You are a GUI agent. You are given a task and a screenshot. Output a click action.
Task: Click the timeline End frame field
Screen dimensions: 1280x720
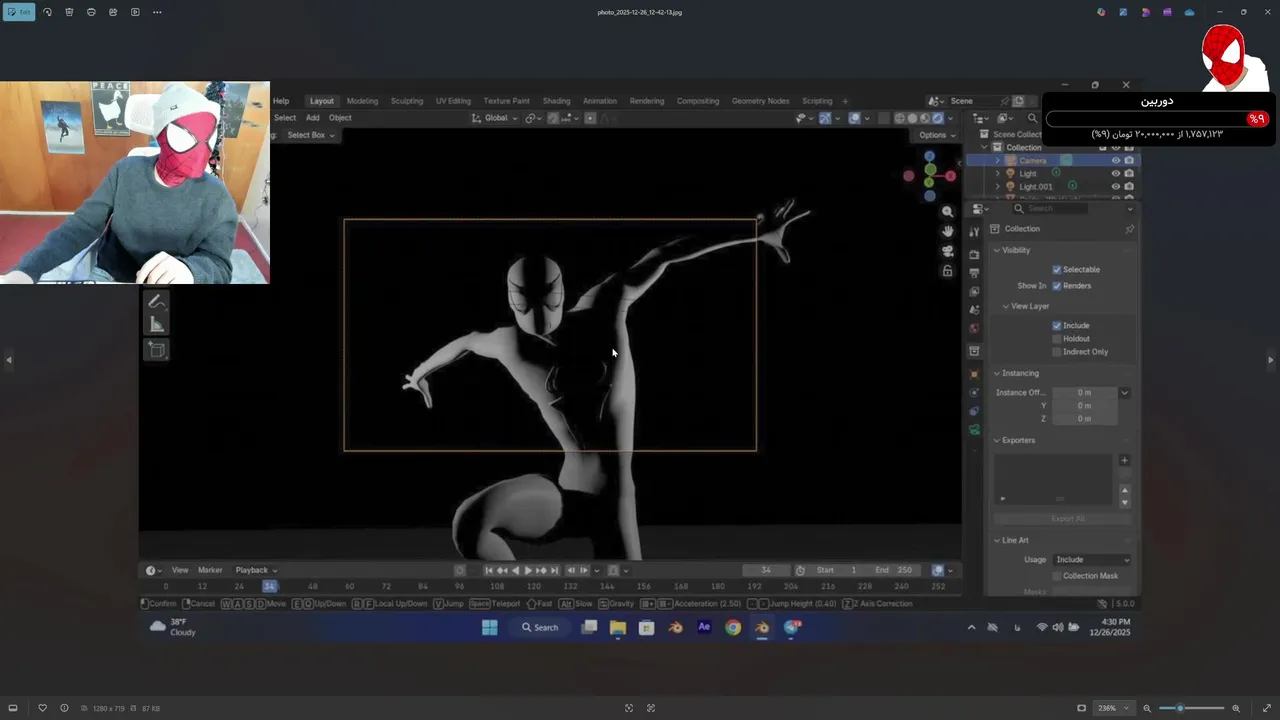[895, 570]
